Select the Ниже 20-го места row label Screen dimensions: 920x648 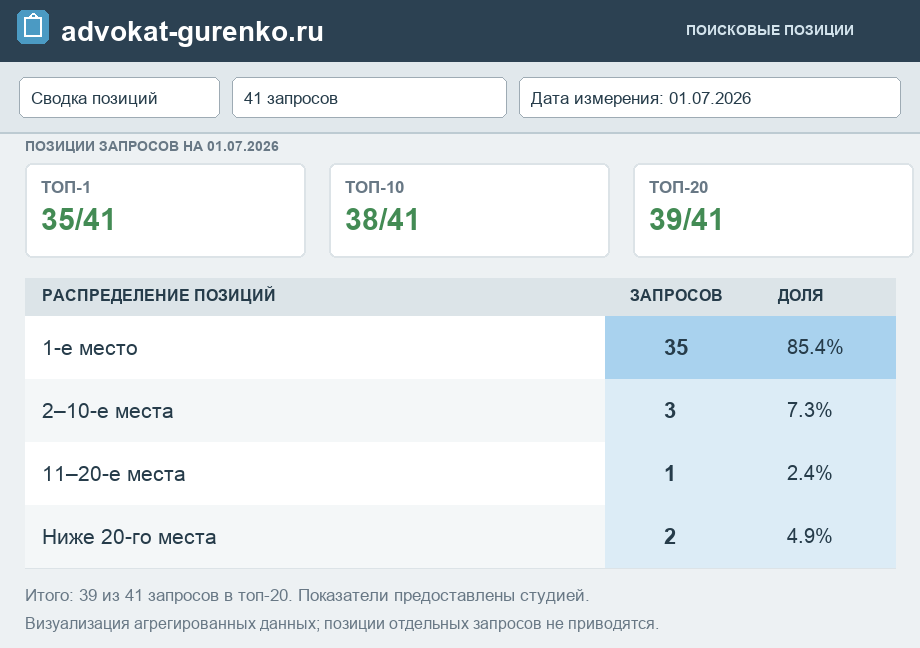click(129, 536)
